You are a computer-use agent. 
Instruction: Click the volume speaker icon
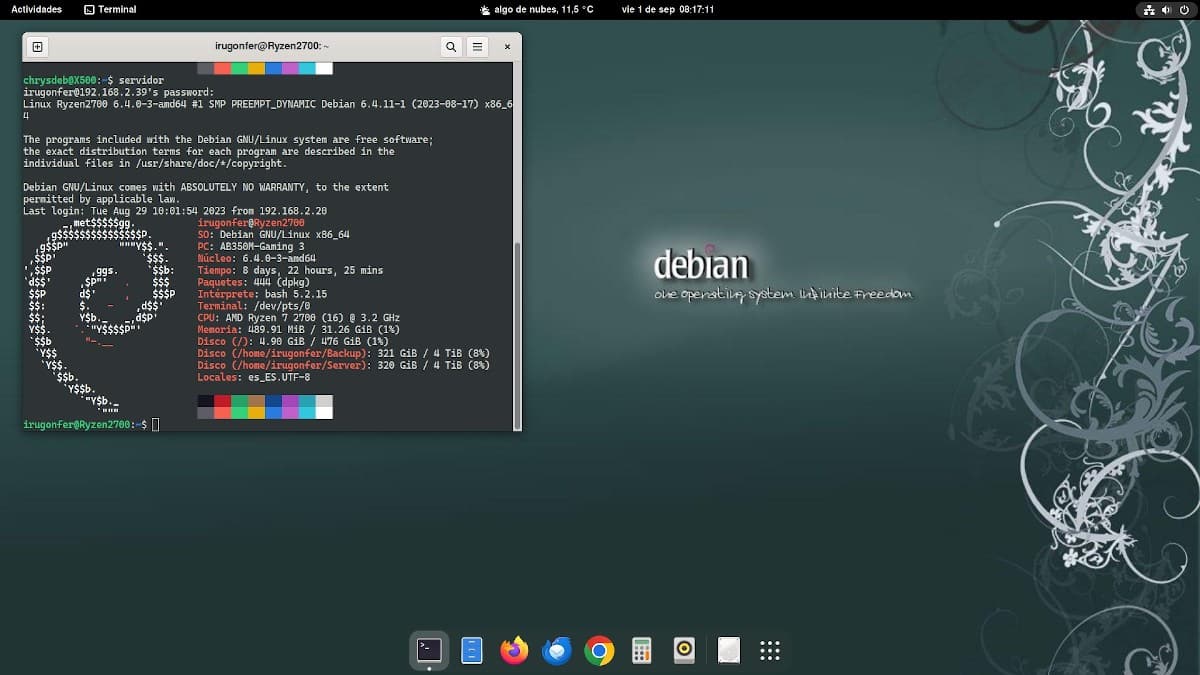click(1168, 9)
